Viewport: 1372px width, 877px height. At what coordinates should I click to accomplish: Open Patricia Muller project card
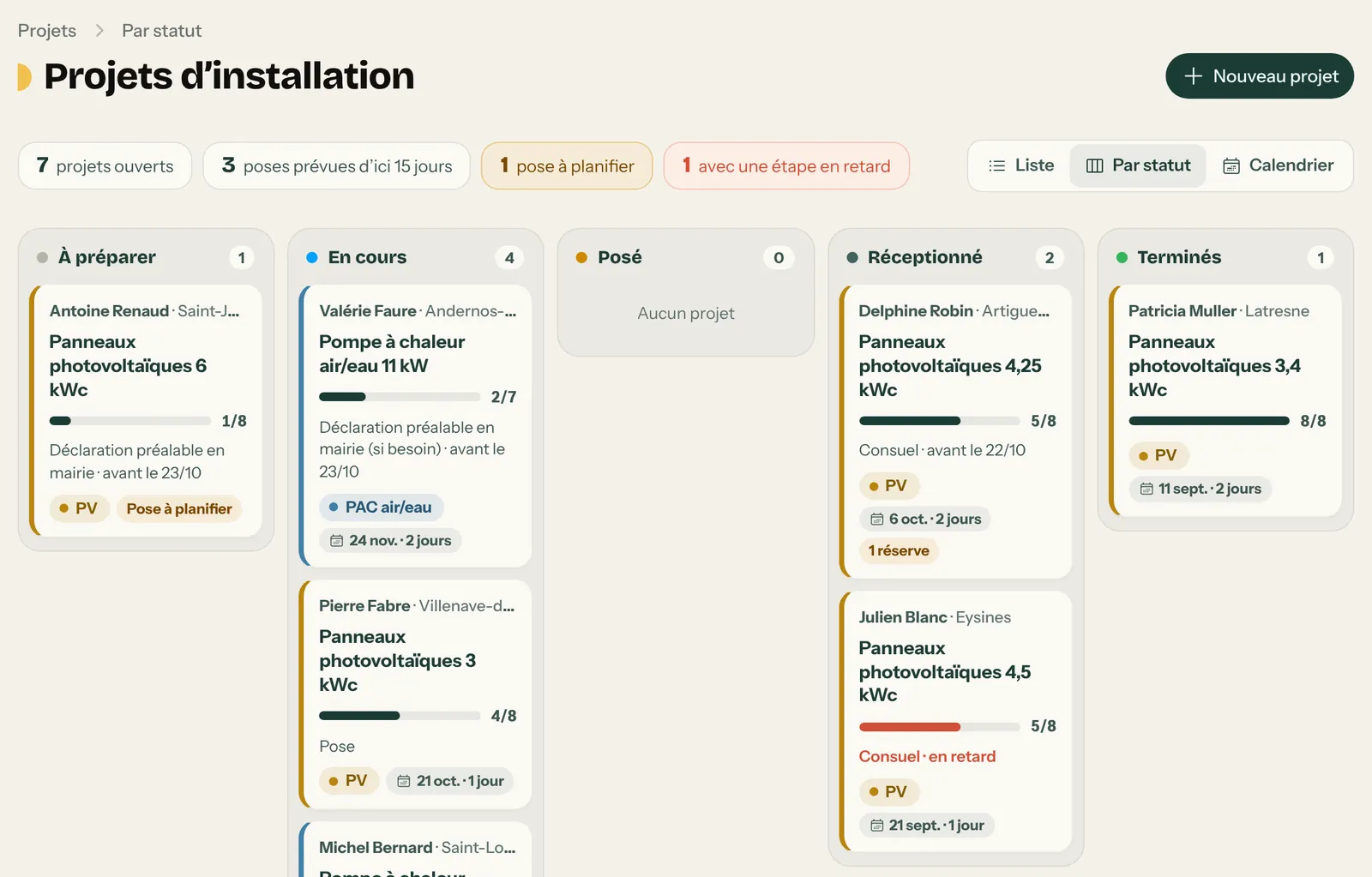[1225, 400]
